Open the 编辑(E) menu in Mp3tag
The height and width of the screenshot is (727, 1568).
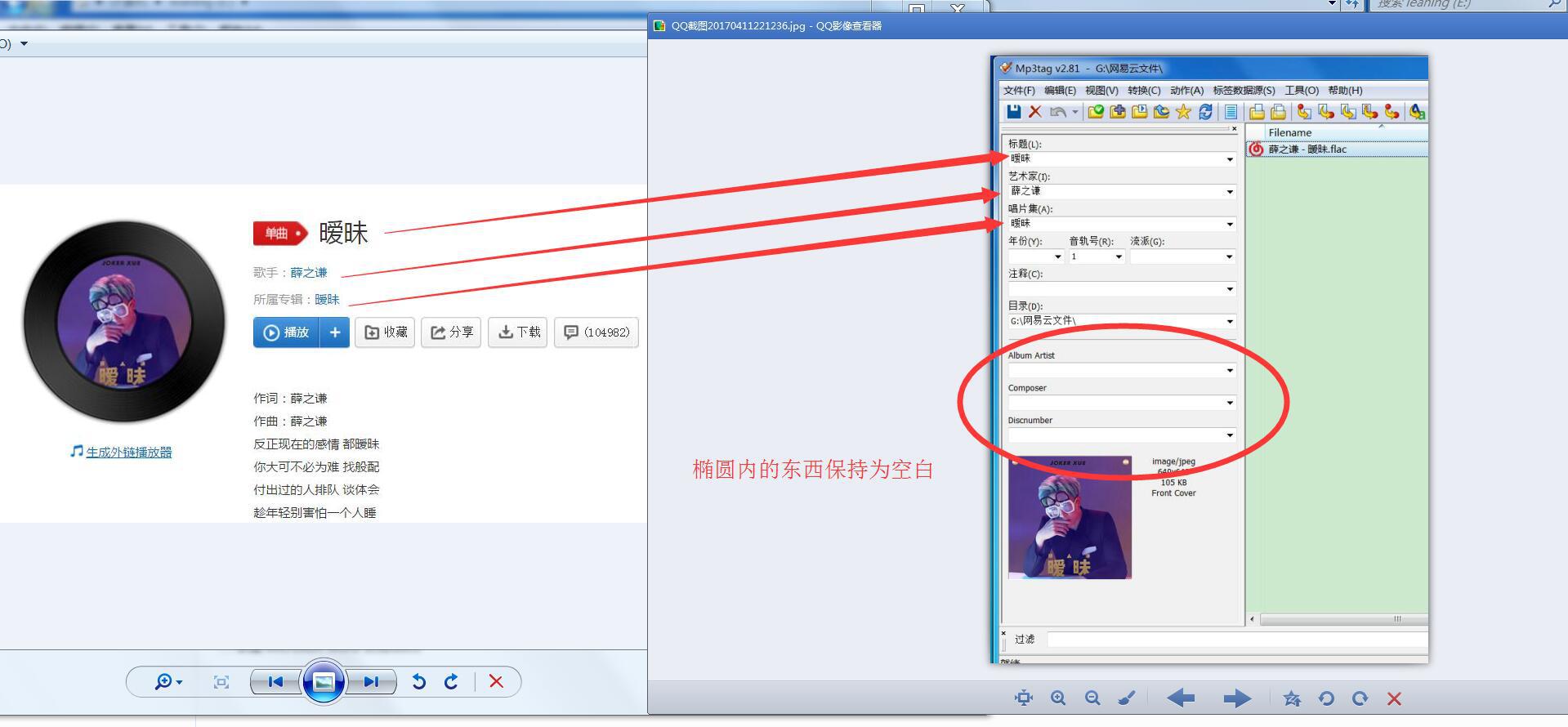click(x=1060, y=91)
